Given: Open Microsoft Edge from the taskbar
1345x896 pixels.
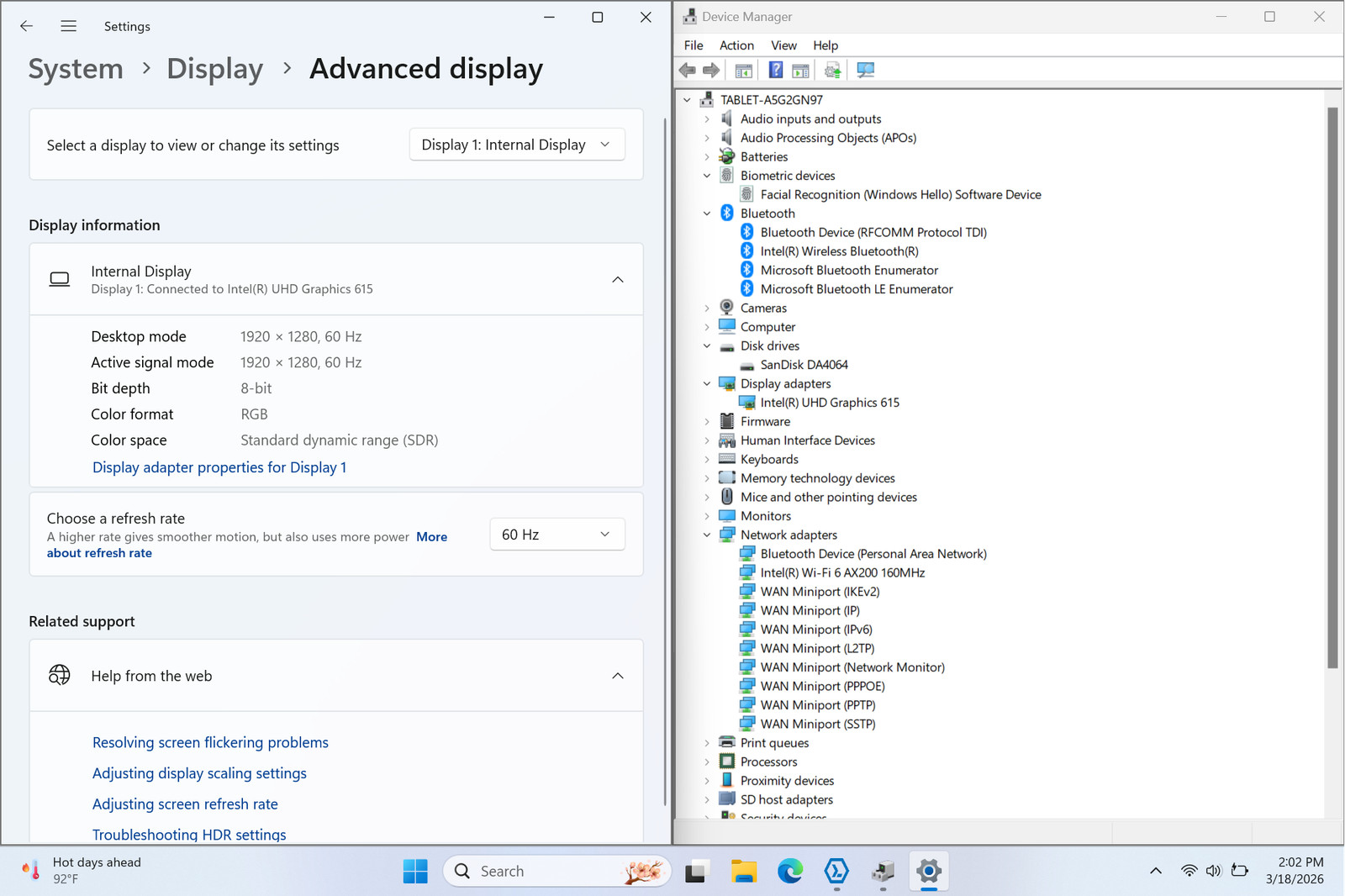Looking at the screenshot, I should click(790, 872).
